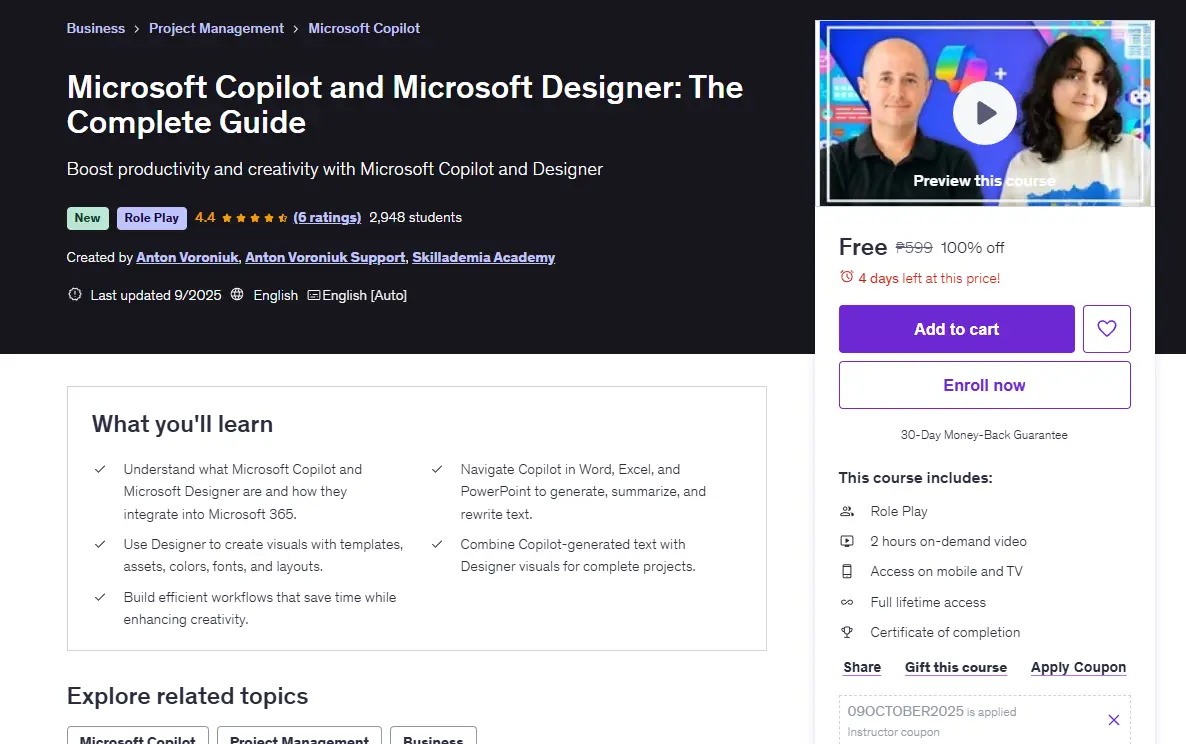Screen dimensions: 1186x744
Task: Click the 'What you'll learn' heading
Action: [x=182, y=424]
